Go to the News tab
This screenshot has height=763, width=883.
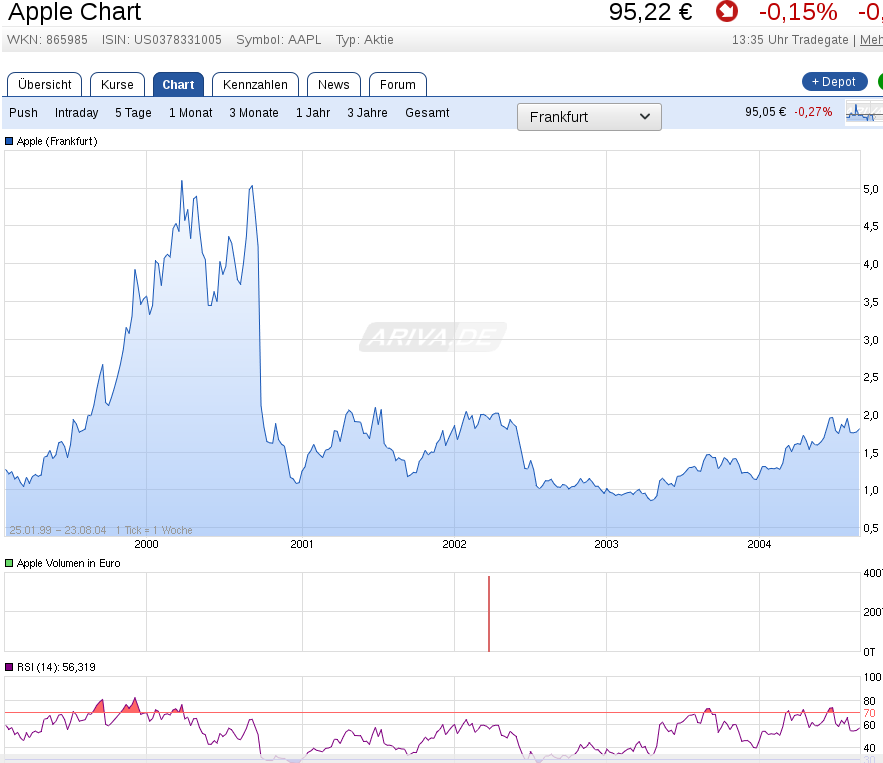334,85
